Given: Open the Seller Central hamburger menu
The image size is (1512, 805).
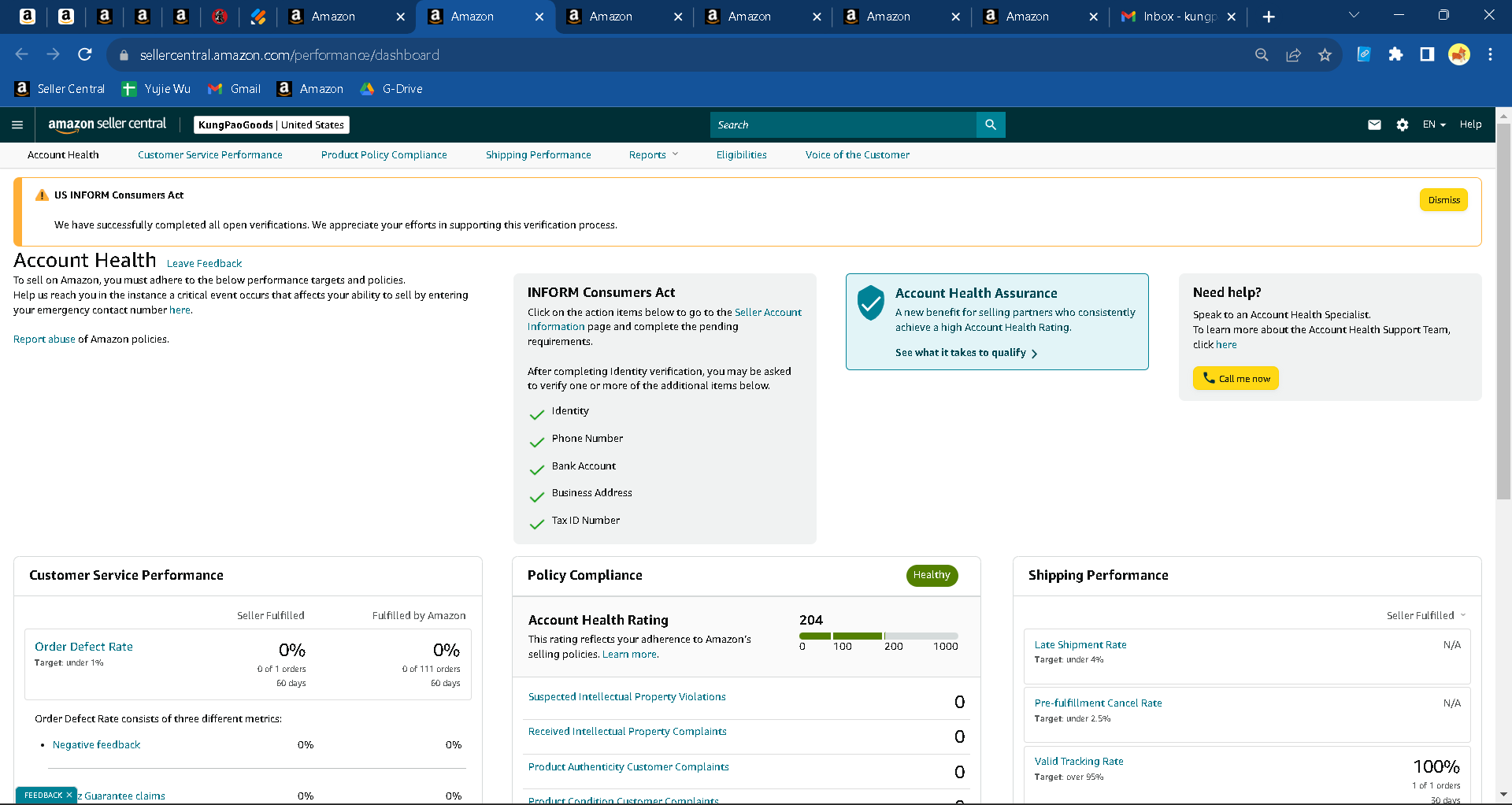Looking at the screenshot, I should [17, 124].
